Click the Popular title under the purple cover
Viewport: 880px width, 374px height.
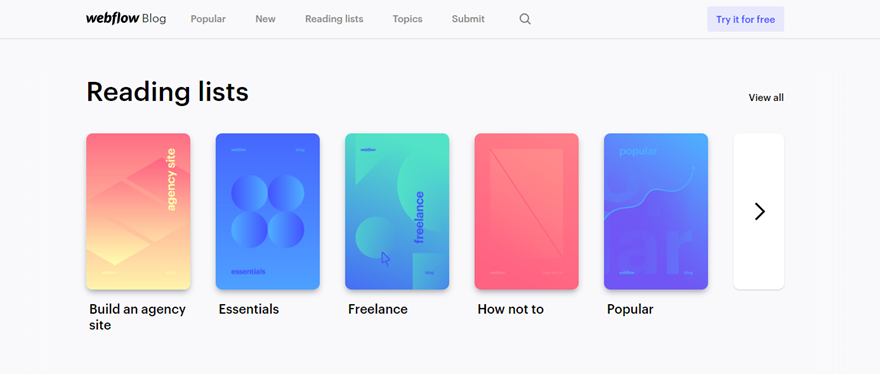(630, 309)
